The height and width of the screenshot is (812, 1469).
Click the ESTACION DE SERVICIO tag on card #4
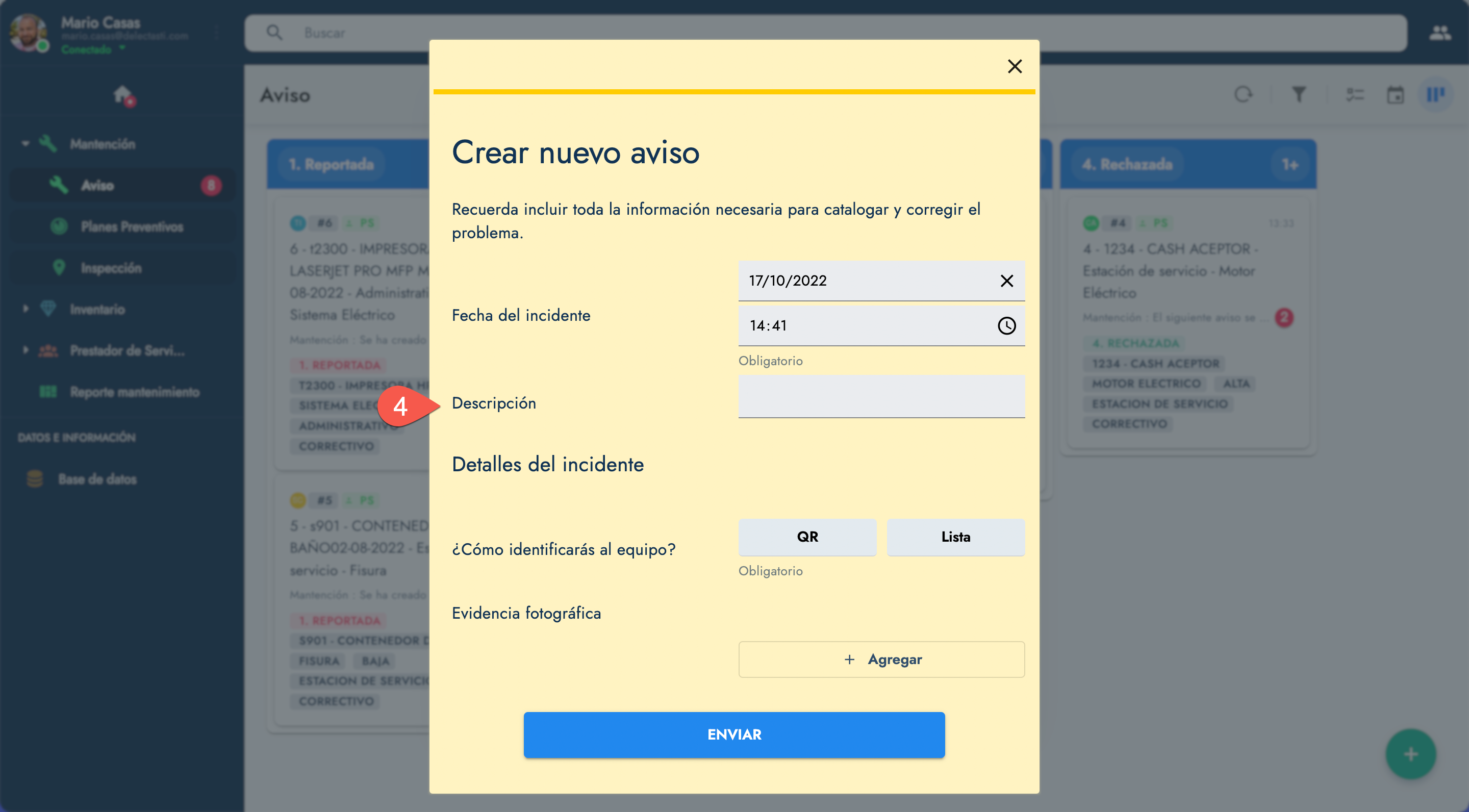1159,404
